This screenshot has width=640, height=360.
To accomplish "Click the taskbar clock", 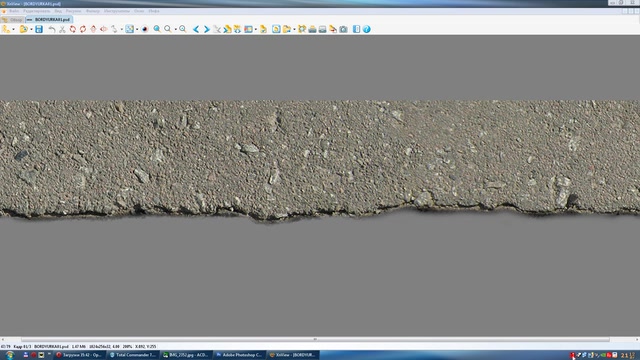I will 629,356.
